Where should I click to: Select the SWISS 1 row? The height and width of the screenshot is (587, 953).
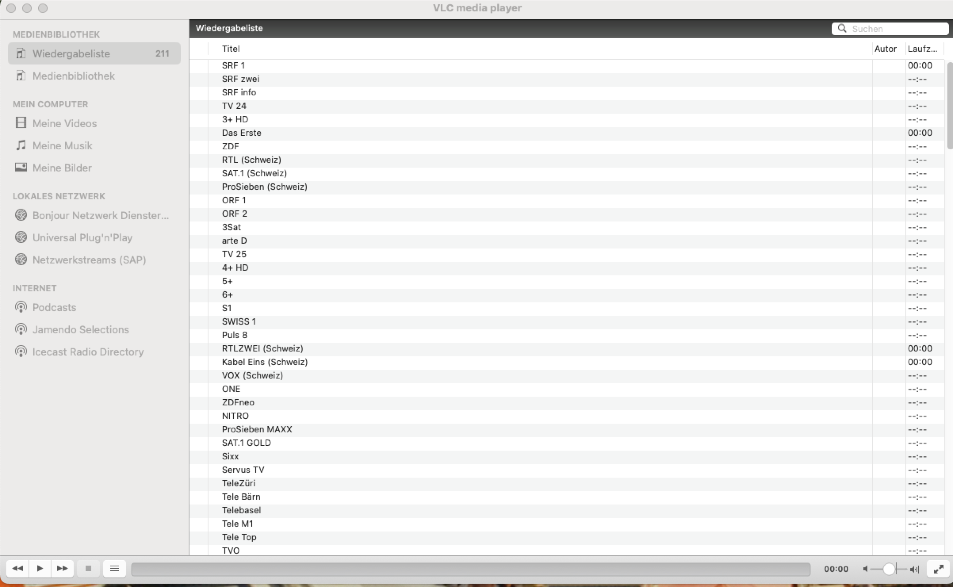567,321
